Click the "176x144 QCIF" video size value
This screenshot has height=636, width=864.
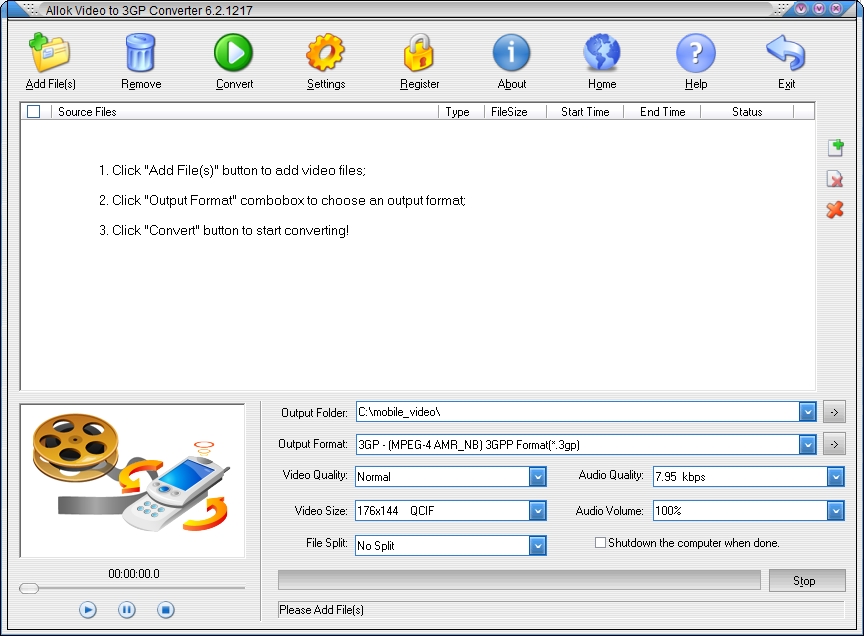tap(395, 511)
